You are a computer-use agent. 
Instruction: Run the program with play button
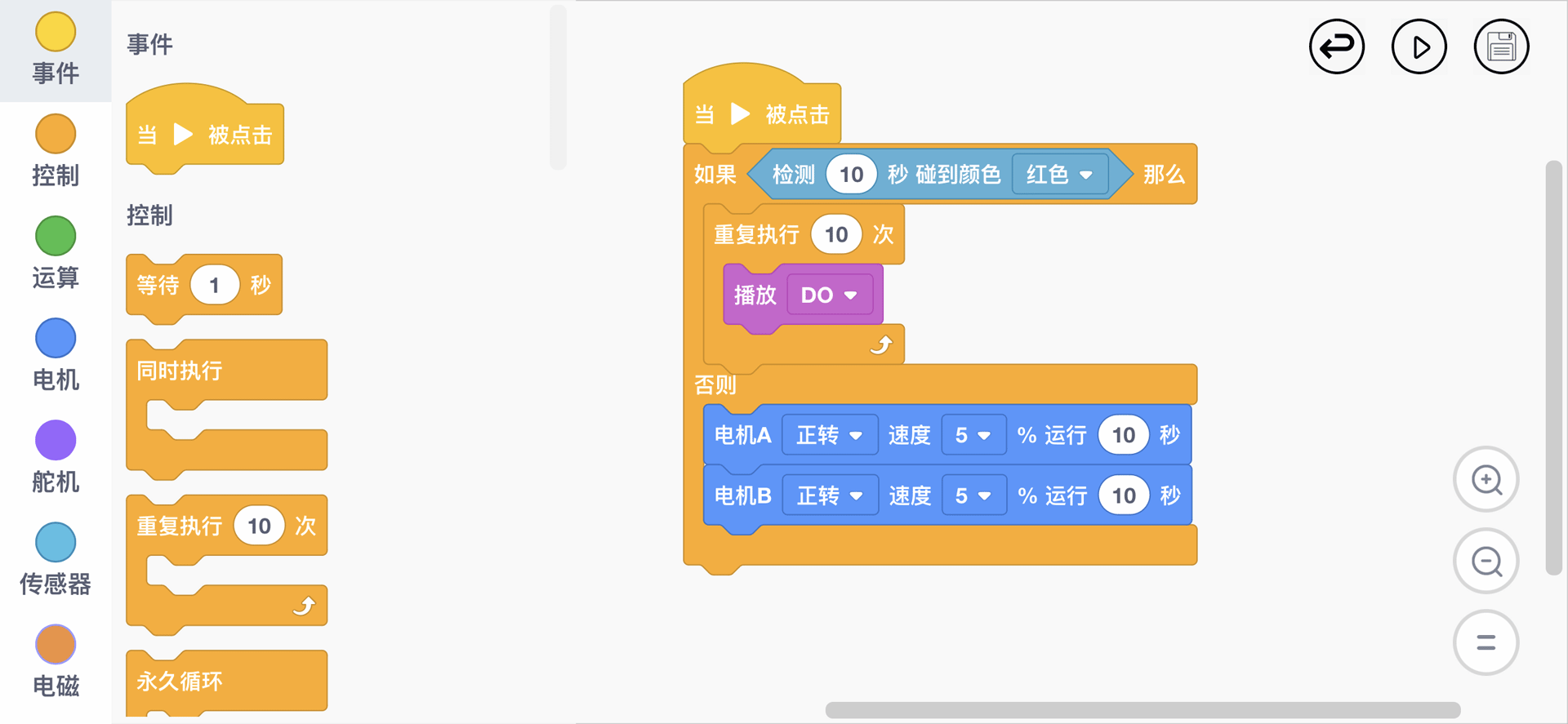(x=1419, y=47)
